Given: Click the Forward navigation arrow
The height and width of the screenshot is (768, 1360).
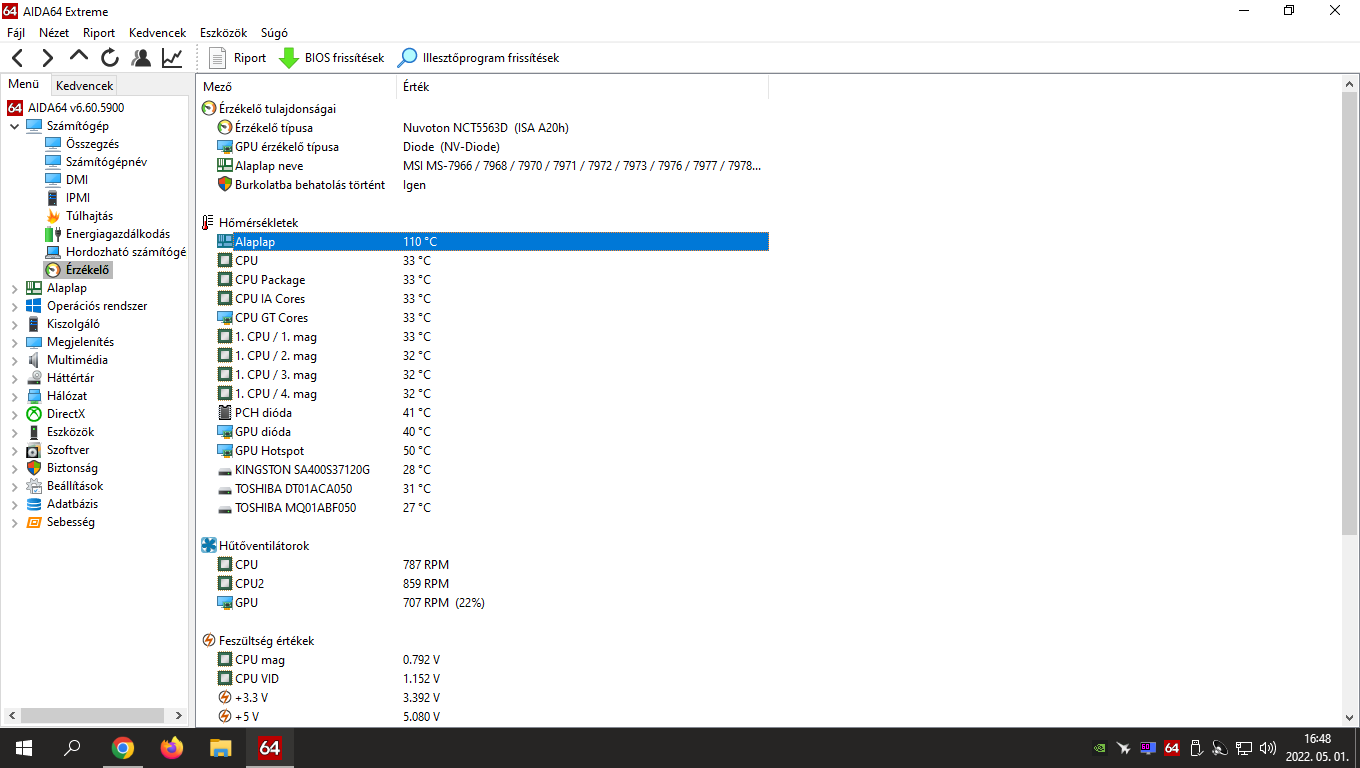Looking at the screenshot, I should [47, 58].
